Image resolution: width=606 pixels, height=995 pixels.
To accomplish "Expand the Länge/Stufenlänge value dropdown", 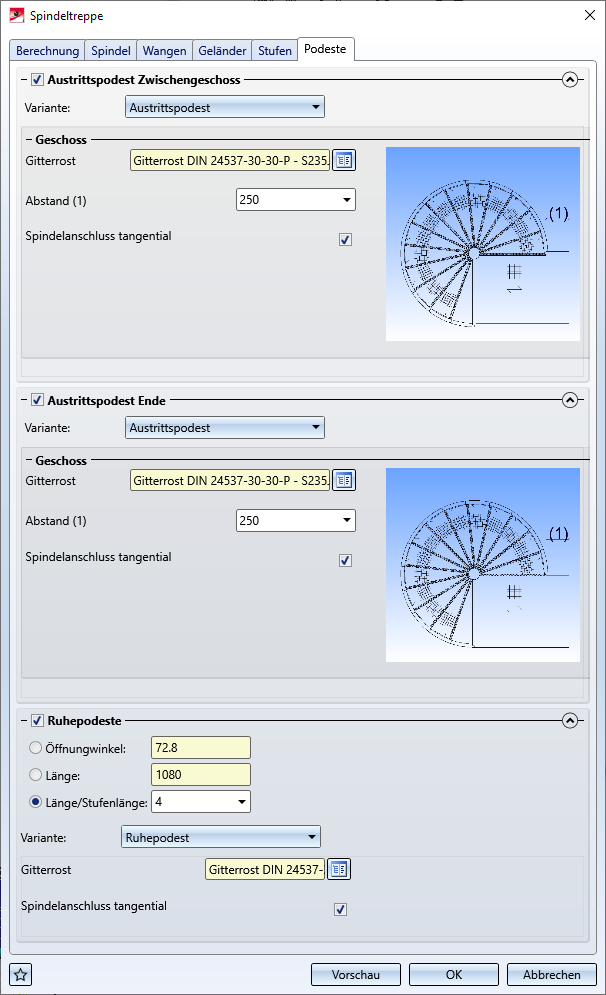I will (x=241, y=802).
